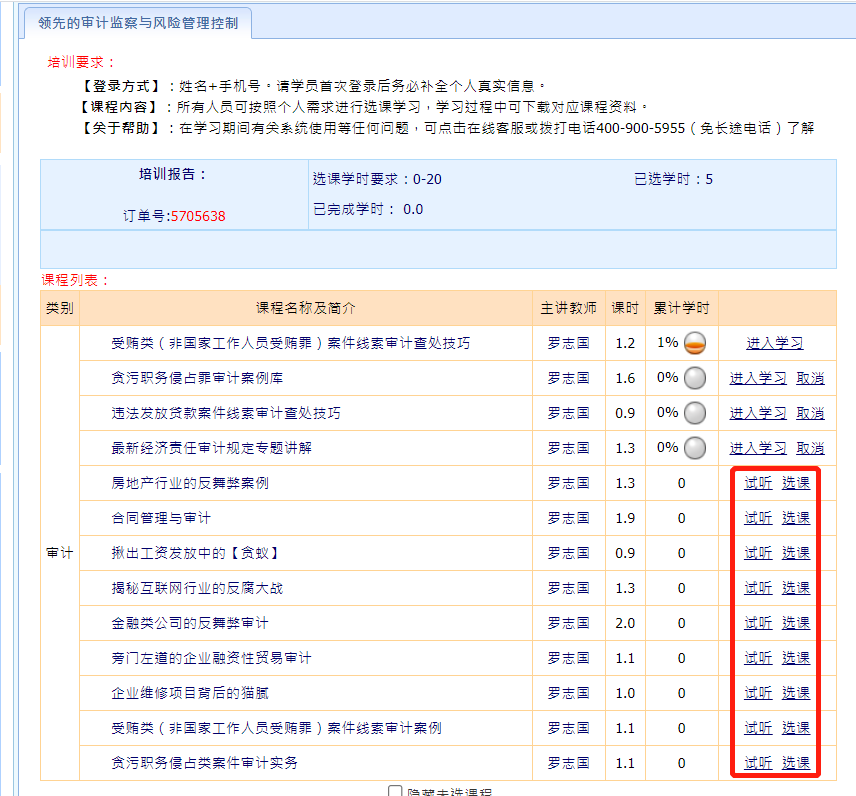Click the 1.6 class-hours cell
The image size is (856, 796).
tap(625, 378)
